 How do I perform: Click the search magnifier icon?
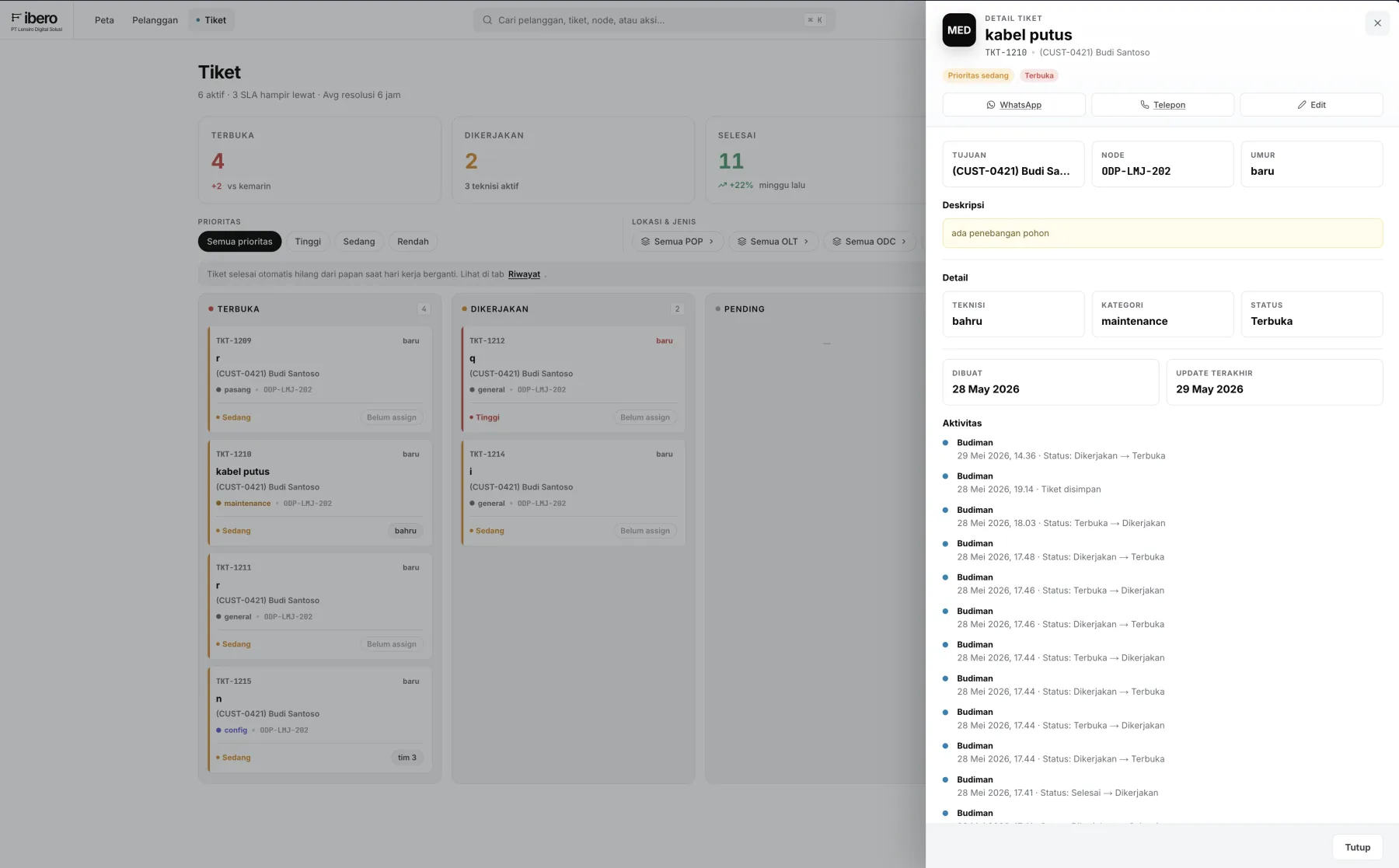487,20
